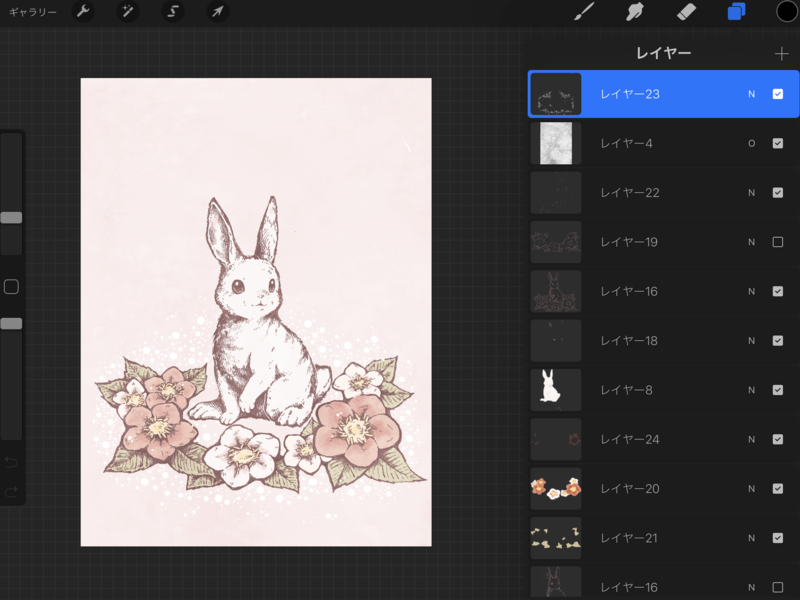
Task: Activate the Selection tool (S icon)
Action: (173, 12)
